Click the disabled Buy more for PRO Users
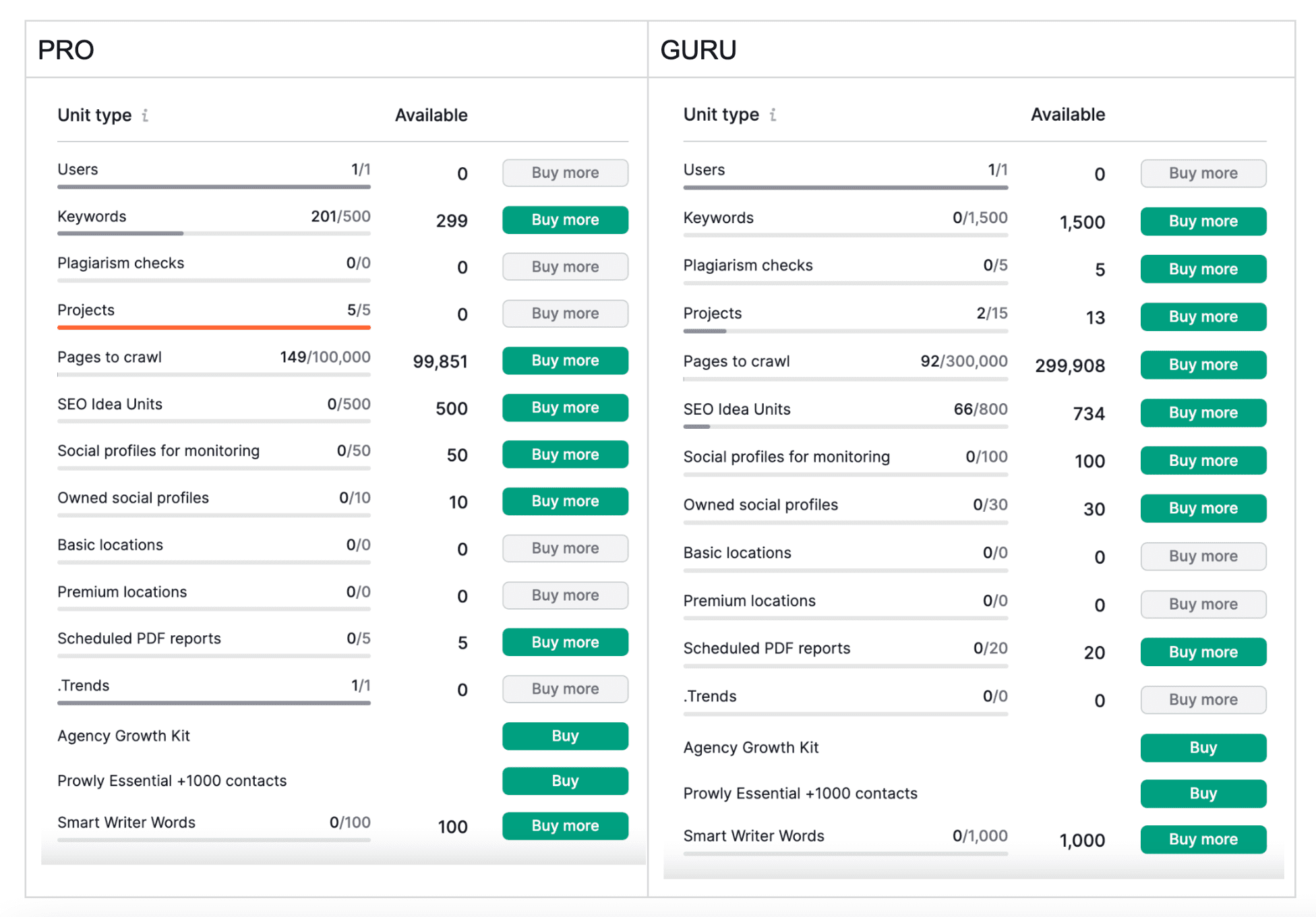1316x917 pixels. click(564, 173)
